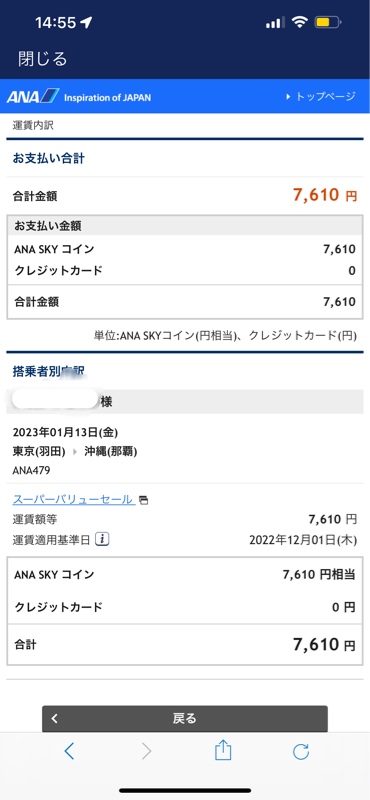Open the share sheet icon
Image resolution: width=370 pixels, height=800 pixels.
click(223, 751)
